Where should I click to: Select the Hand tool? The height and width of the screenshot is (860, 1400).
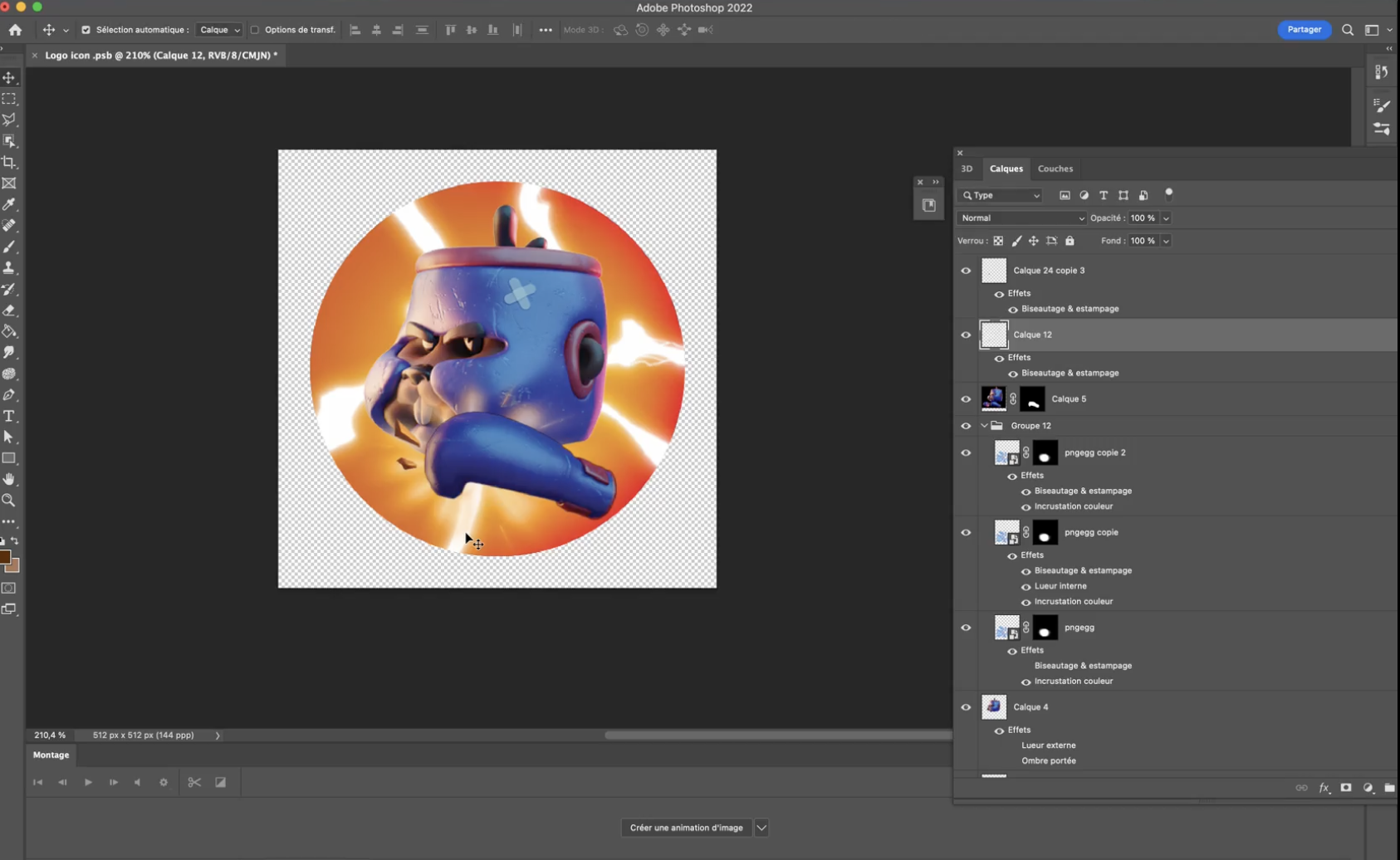coord(9,480)
